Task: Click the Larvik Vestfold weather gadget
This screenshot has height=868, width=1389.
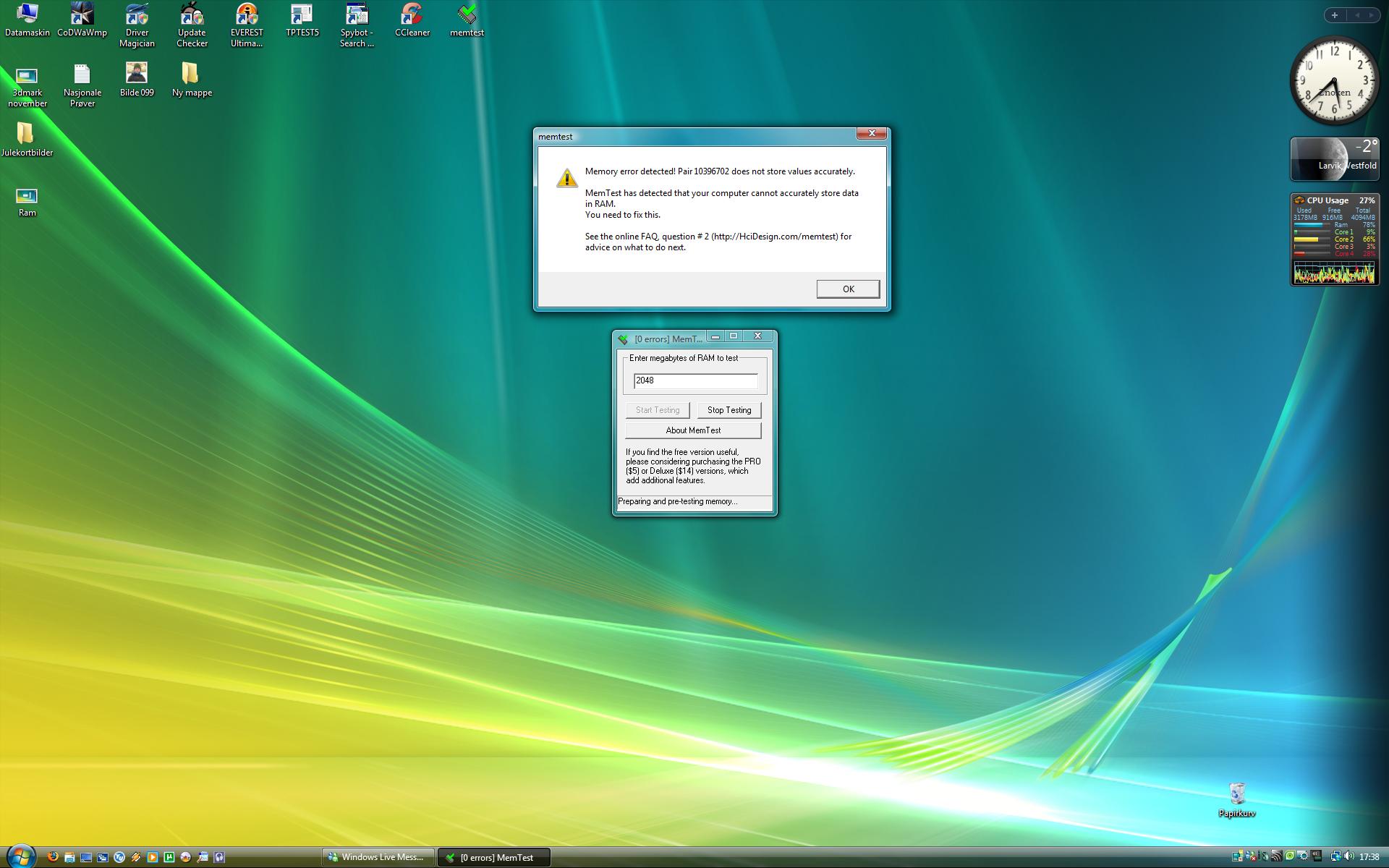Action: click(x=1335, y=158)
